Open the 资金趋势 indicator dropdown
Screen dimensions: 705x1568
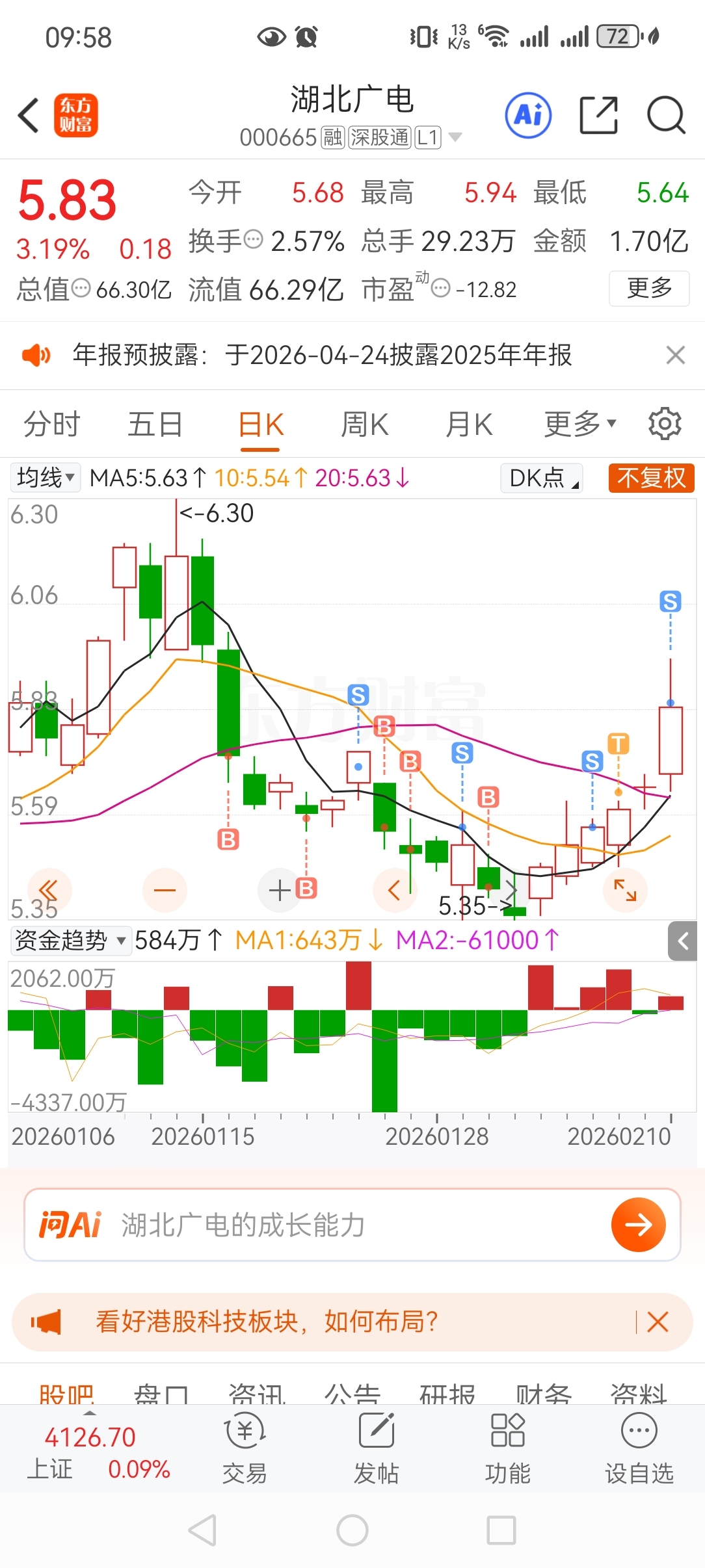70,940
